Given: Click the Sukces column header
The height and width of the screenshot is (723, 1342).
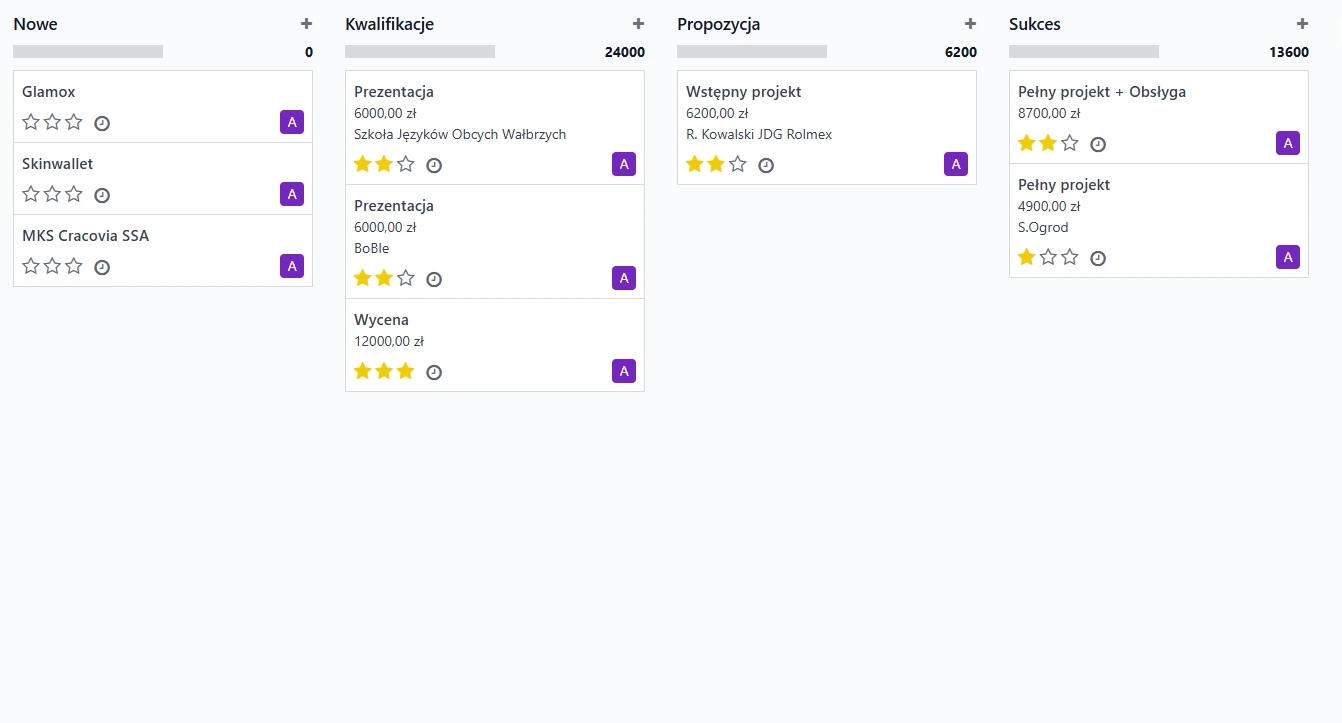Looking at the screenshot, I should point(1035,24).
